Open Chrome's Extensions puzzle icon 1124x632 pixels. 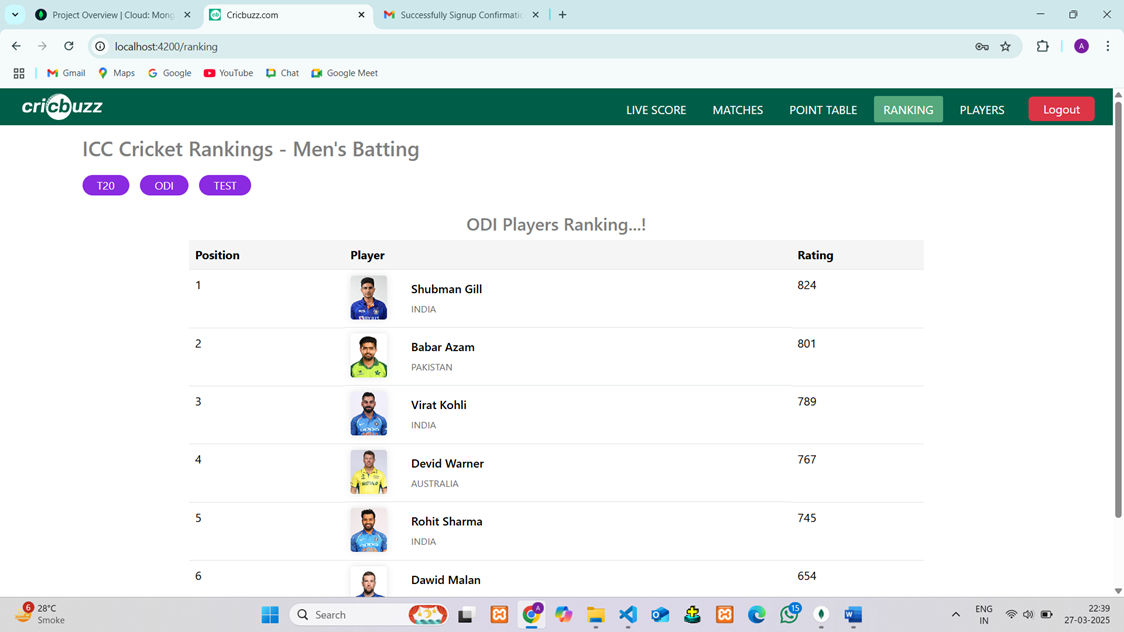coord(1041,46)
